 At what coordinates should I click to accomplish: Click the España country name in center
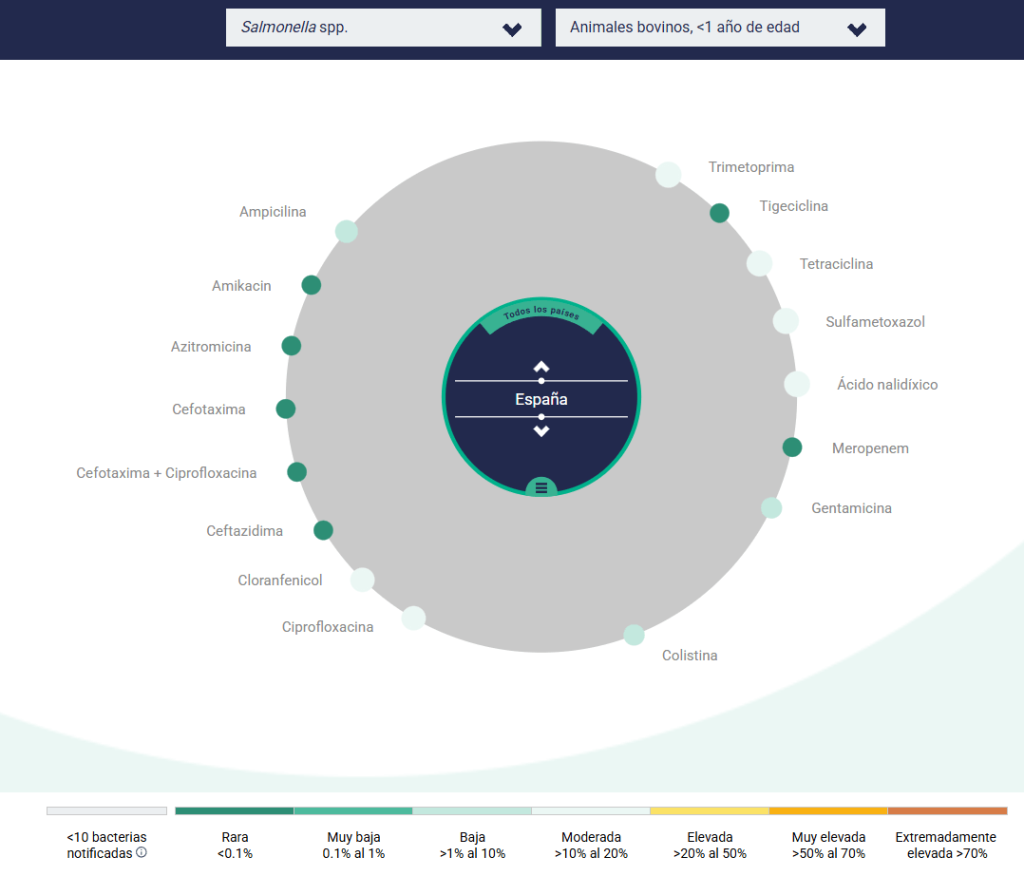(541, 399)
